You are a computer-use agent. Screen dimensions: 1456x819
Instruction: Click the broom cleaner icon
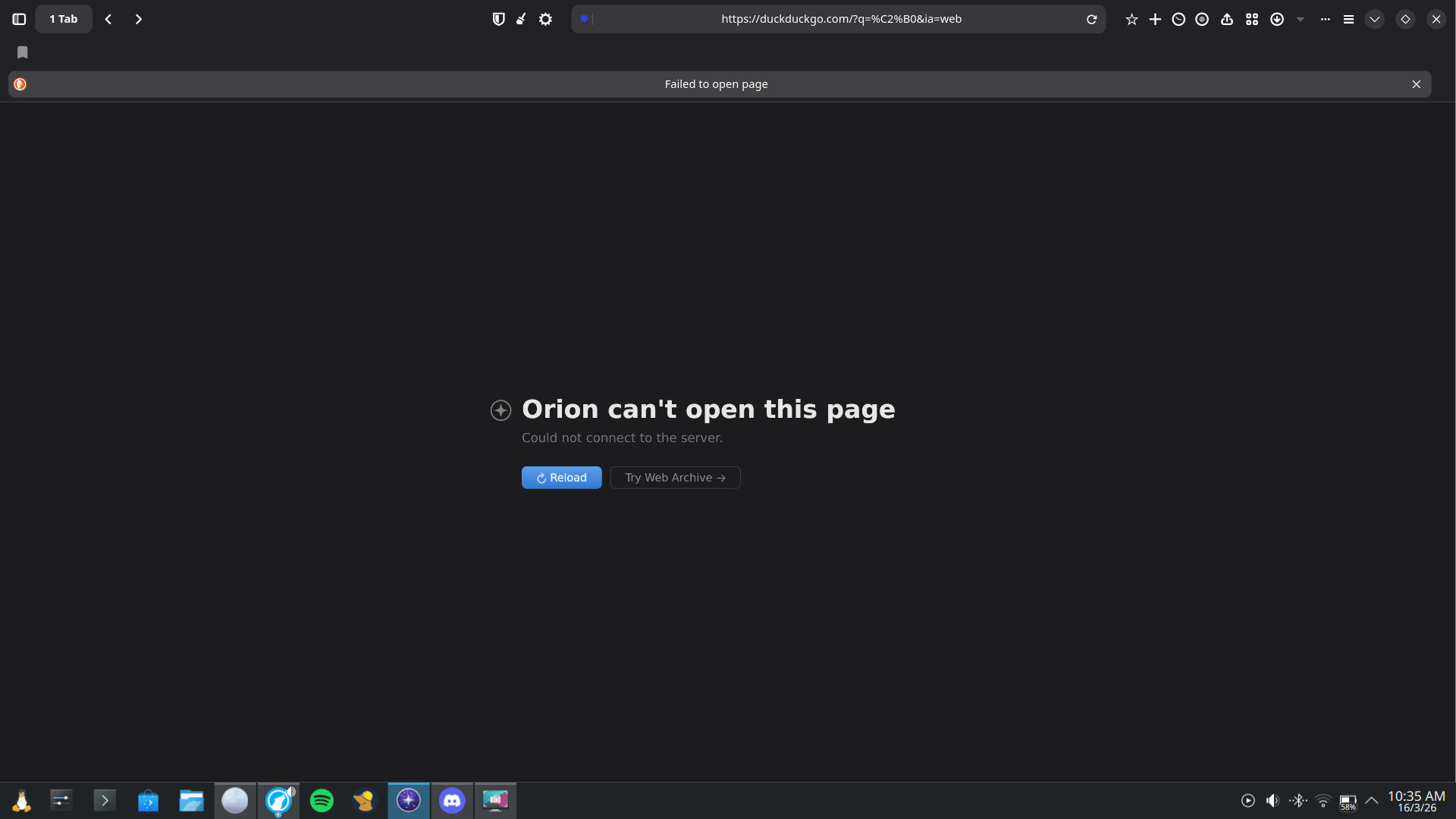(522, 19)
